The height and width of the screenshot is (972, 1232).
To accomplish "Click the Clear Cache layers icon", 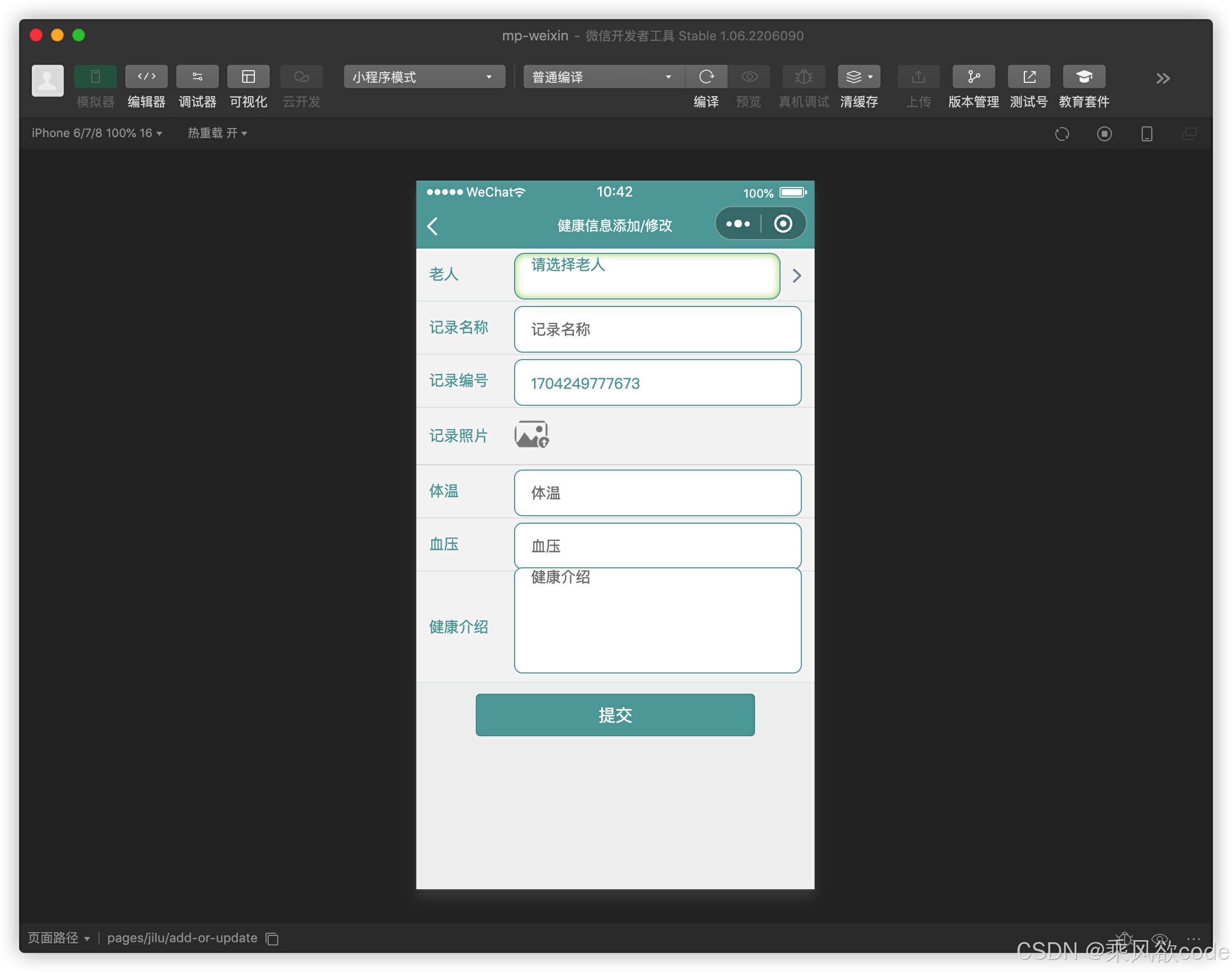I will tap(855, 77).
